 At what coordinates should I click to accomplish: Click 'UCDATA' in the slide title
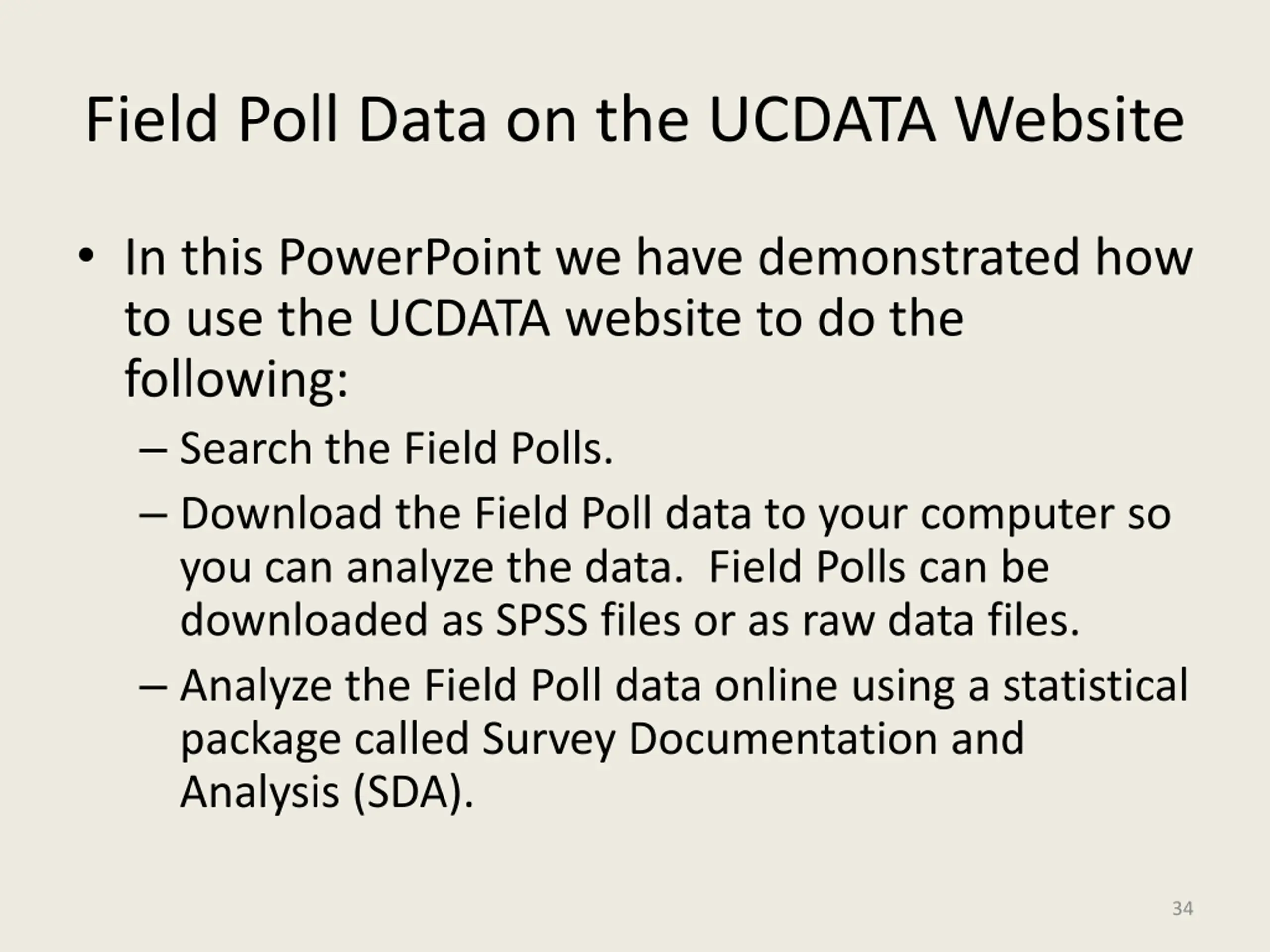[823, 120]
